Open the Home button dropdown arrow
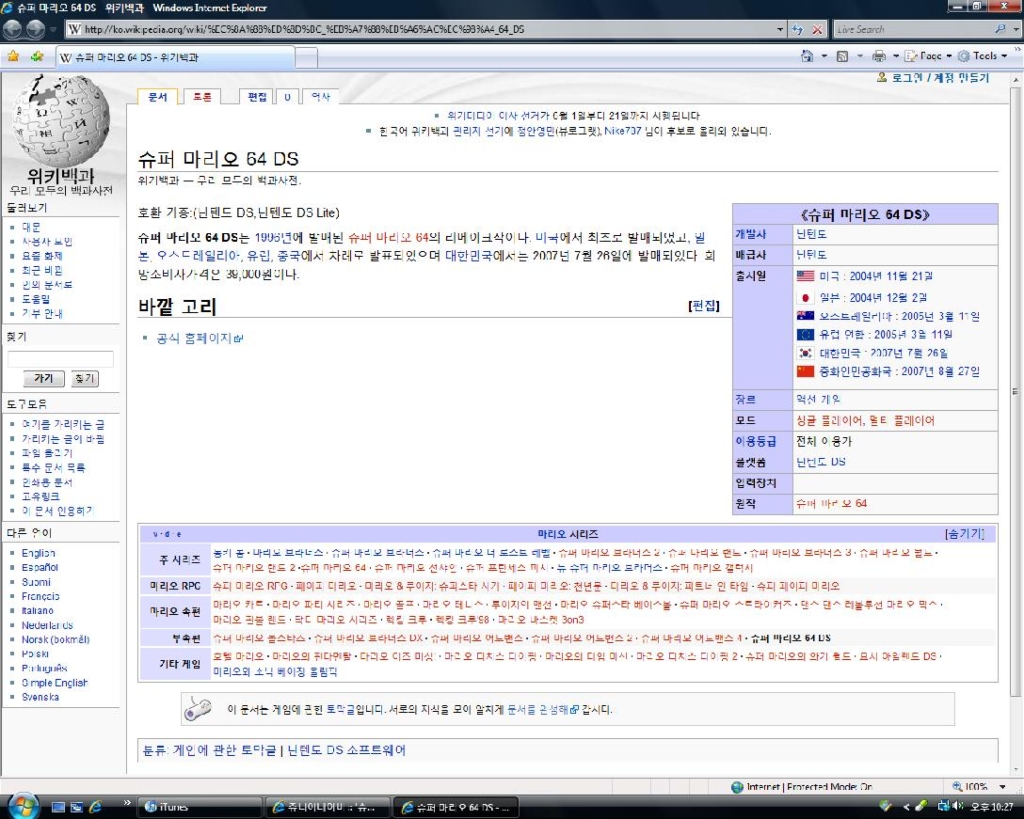The height and width of the screenshot is (819, 1024). (824, 56)
